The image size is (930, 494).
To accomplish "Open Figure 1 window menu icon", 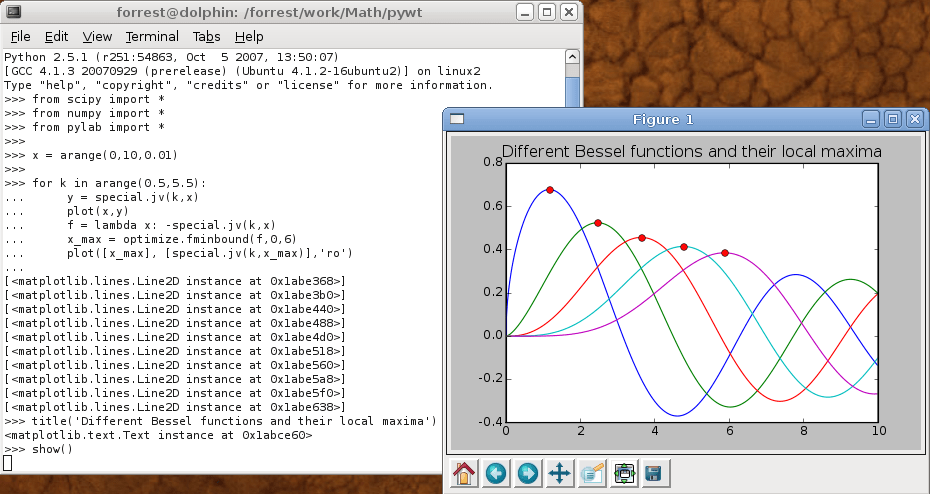I will 457,119.
